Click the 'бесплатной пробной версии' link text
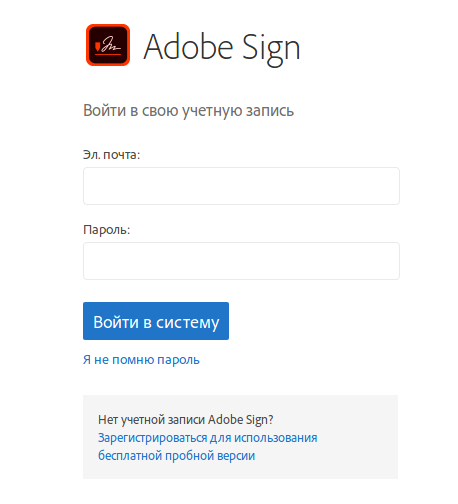The image size is (458, 504). [x=176, y=455]
